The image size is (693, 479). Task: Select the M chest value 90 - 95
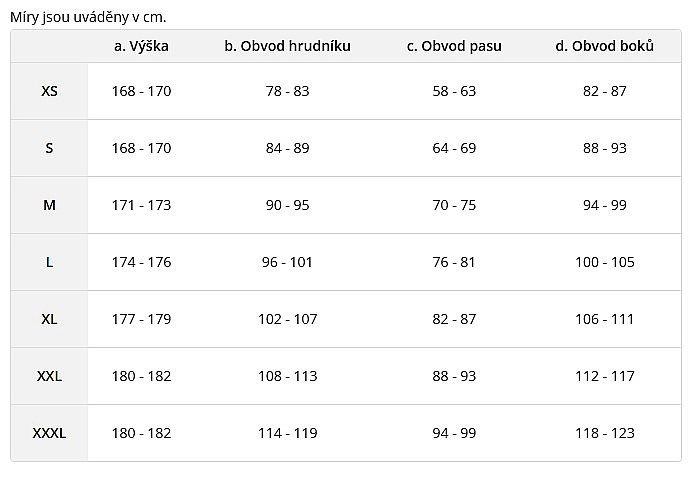(x=287, y=205)
